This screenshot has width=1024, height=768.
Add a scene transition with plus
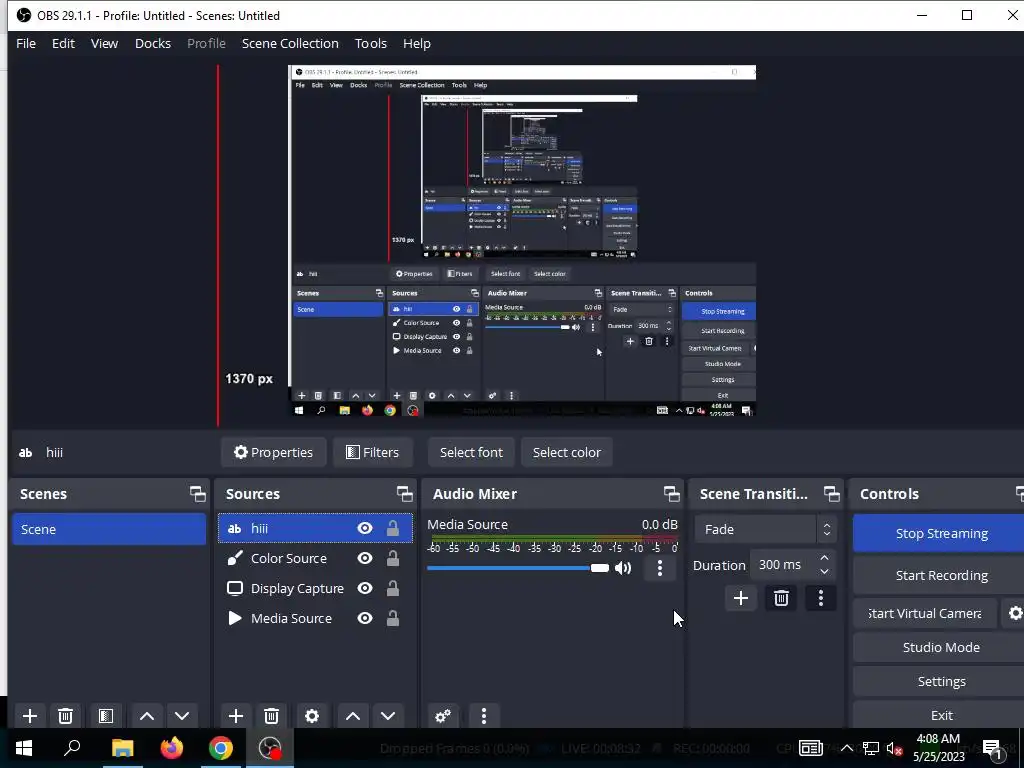click(741, 598)
